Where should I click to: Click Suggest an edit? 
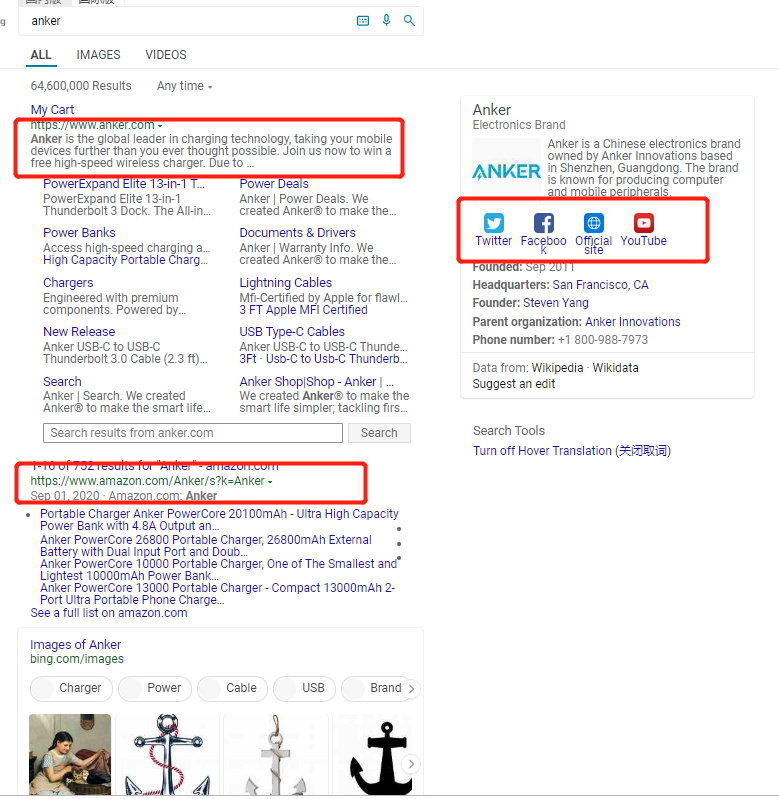pyautogui.click(x=514, y=384)
